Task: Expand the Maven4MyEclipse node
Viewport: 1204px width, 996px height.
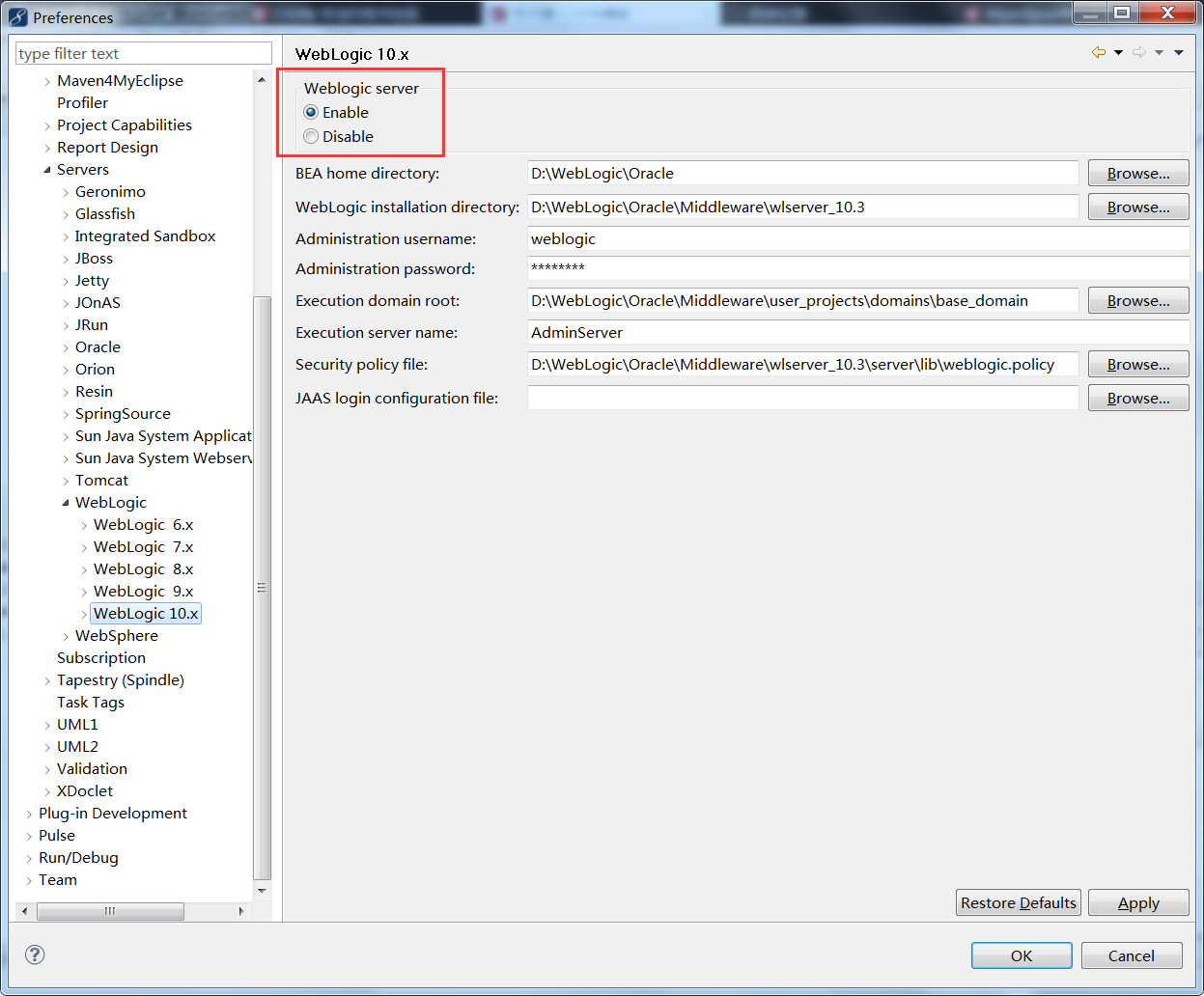Action: (x=47, y=81)
